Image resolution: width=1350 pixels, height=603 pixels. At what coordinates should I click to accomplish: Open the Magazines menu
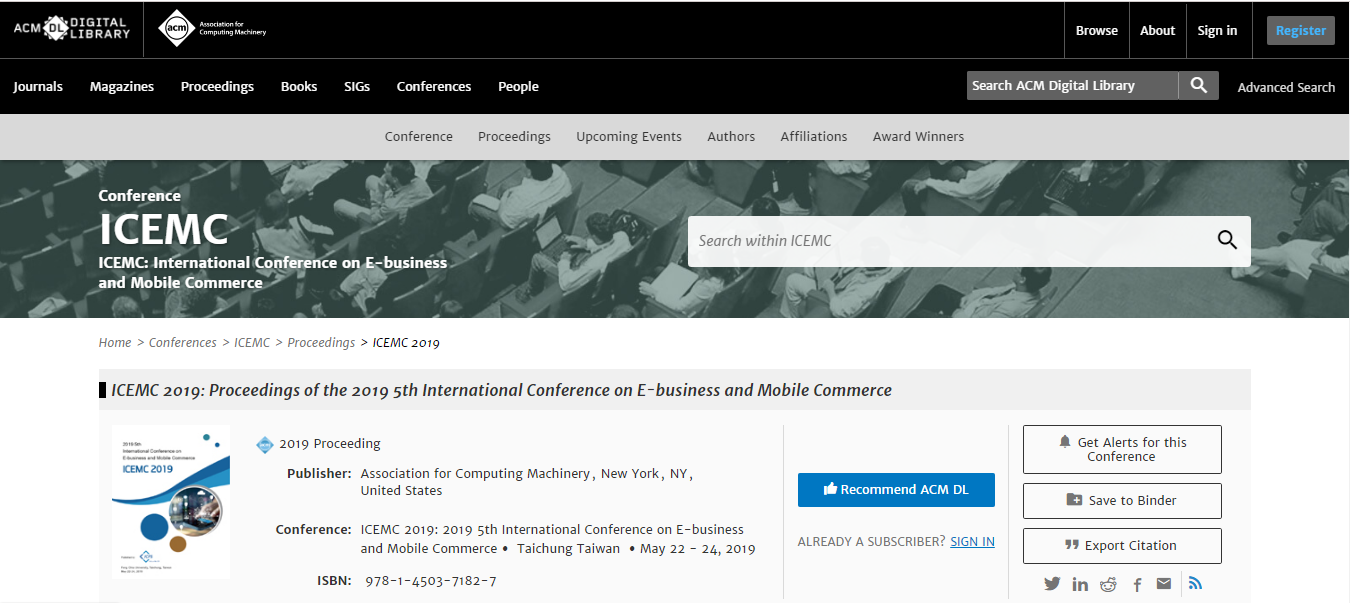click(122, 86)
